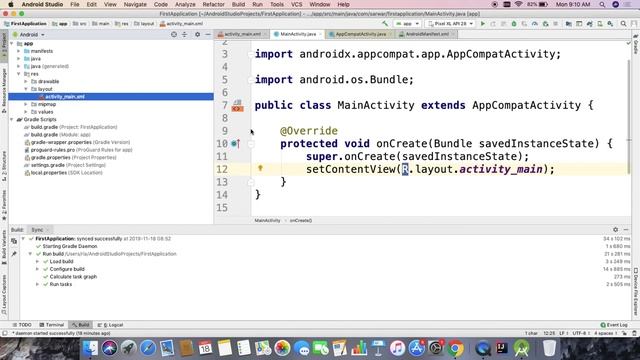Click the pin icon in Build panel sidebar
The height and width of the screenshot is (360, 640).
[14, 253]
